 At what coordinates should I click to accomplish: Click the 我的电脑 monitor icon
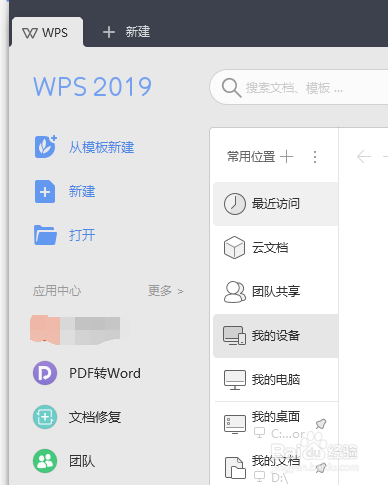(x=235, y=380)
